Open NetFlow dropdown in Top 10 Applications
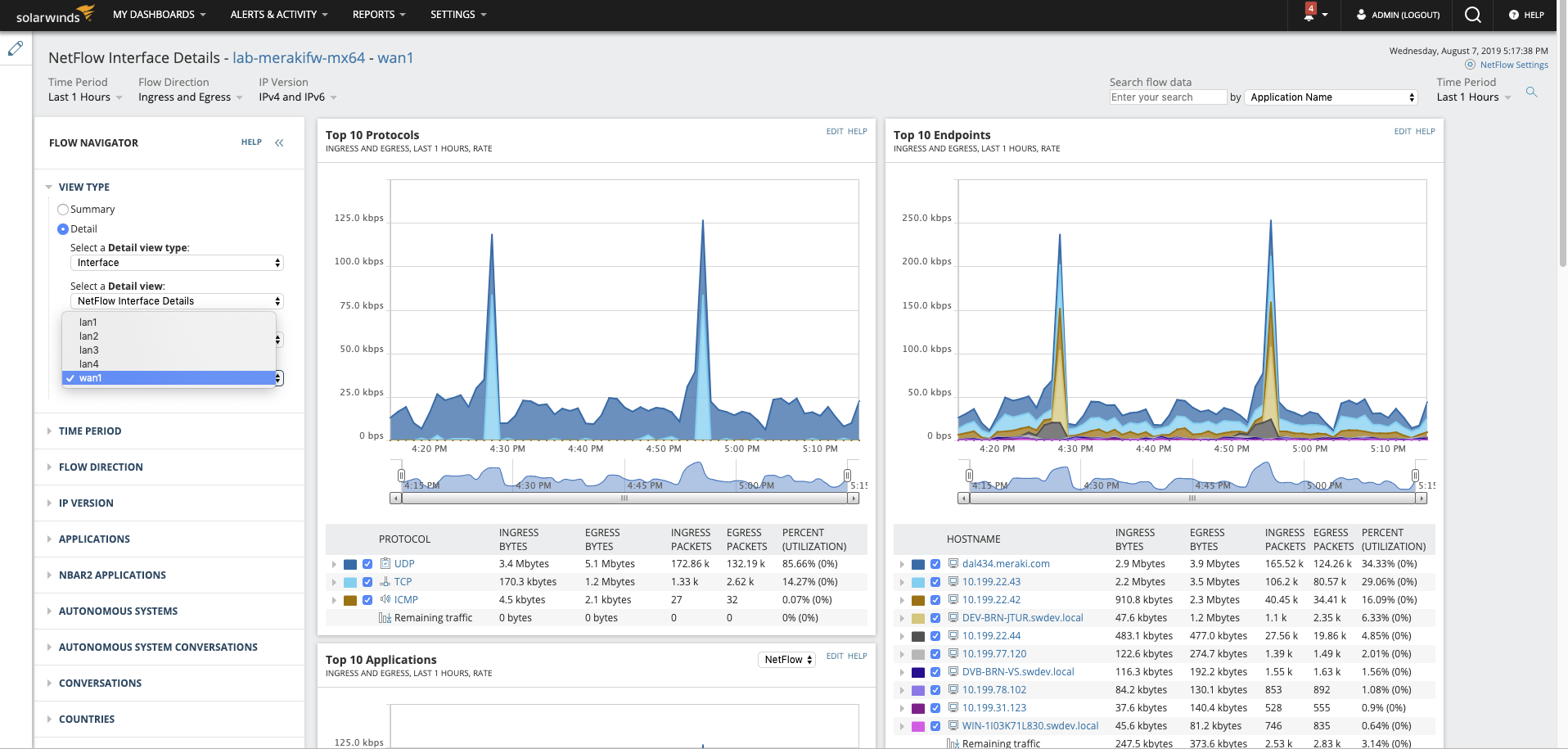Screen dimensions: 1568x749 (x=786, y=660)
